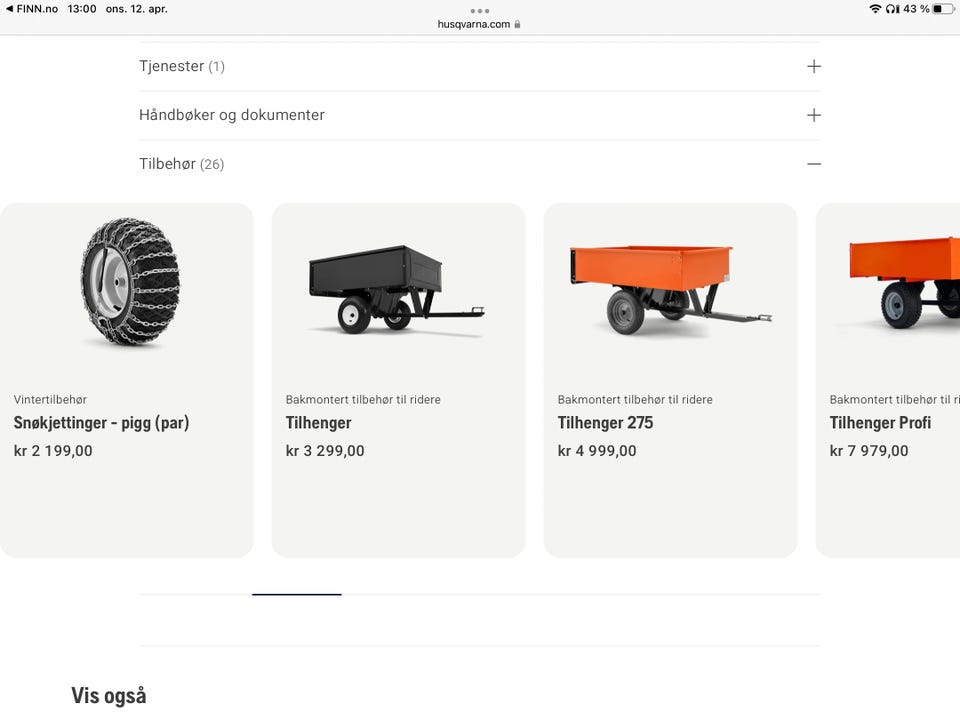Open the three-dot multitasking menu

480,10
